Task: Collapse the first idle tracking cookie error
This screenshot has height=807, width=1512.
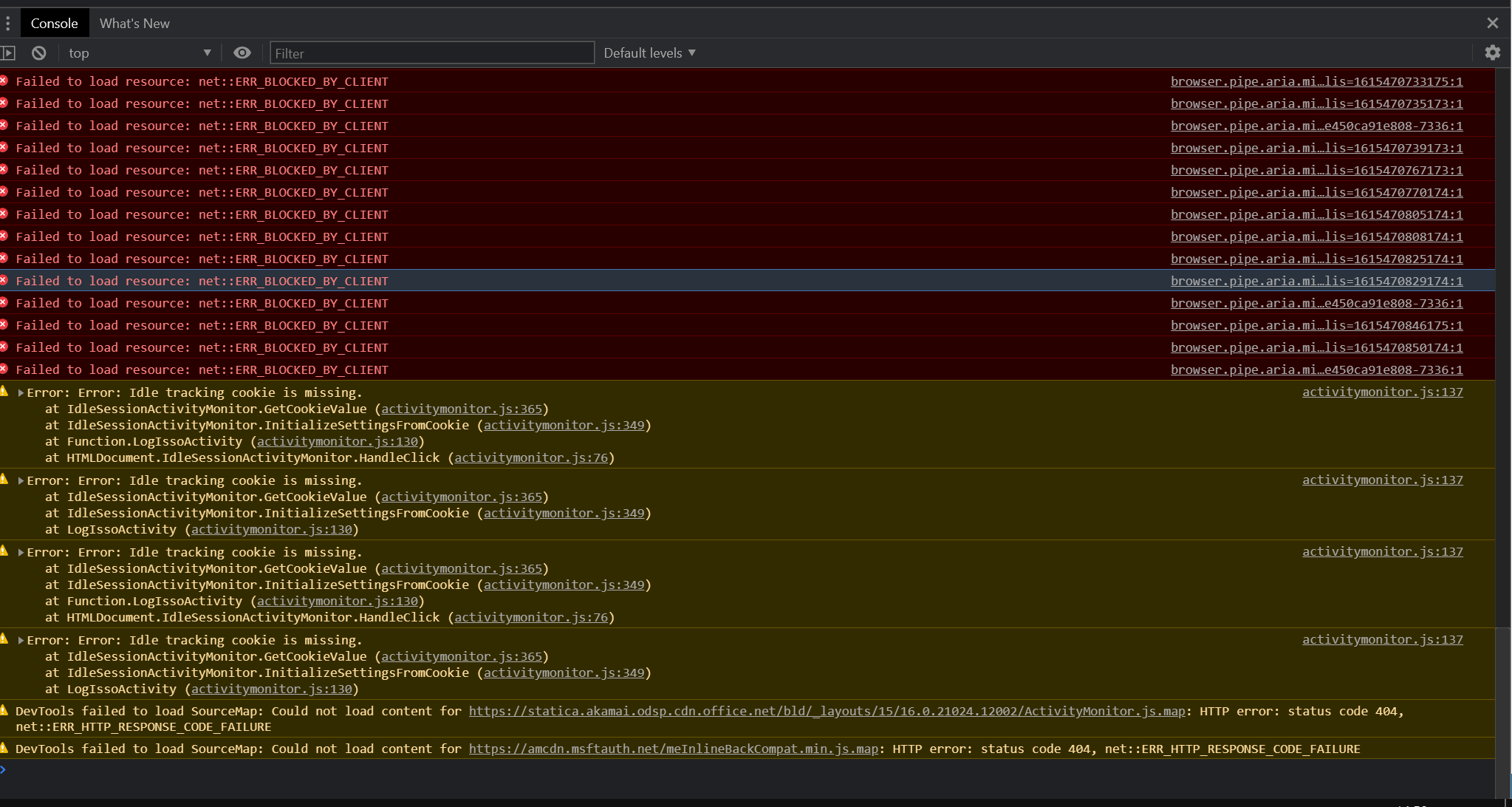Action: point(21,393)
